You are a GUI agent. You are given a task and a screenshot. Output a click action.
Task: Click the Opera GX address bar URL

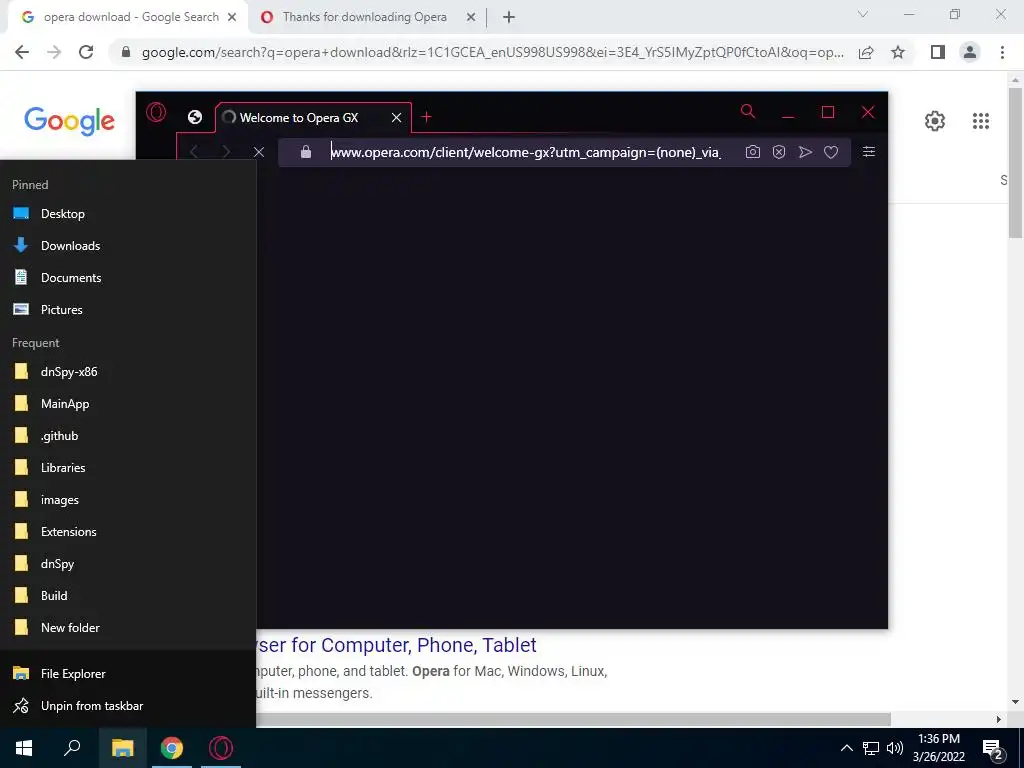pyautogui.click(x=525, y=153)
